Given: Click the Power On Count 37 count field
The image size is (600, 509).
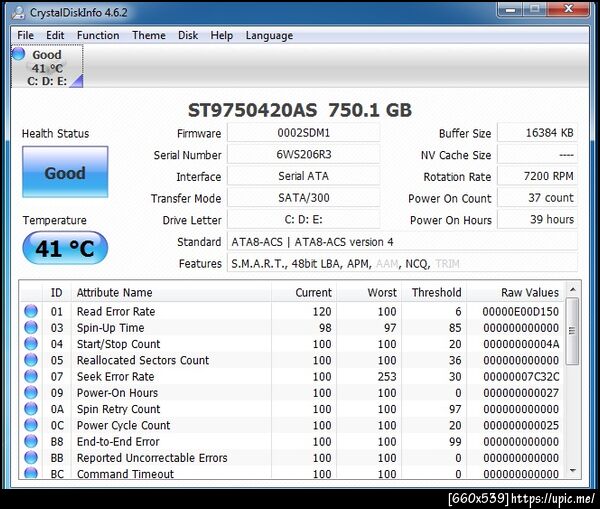Looking at the screenshot, I should coord(537,198).
